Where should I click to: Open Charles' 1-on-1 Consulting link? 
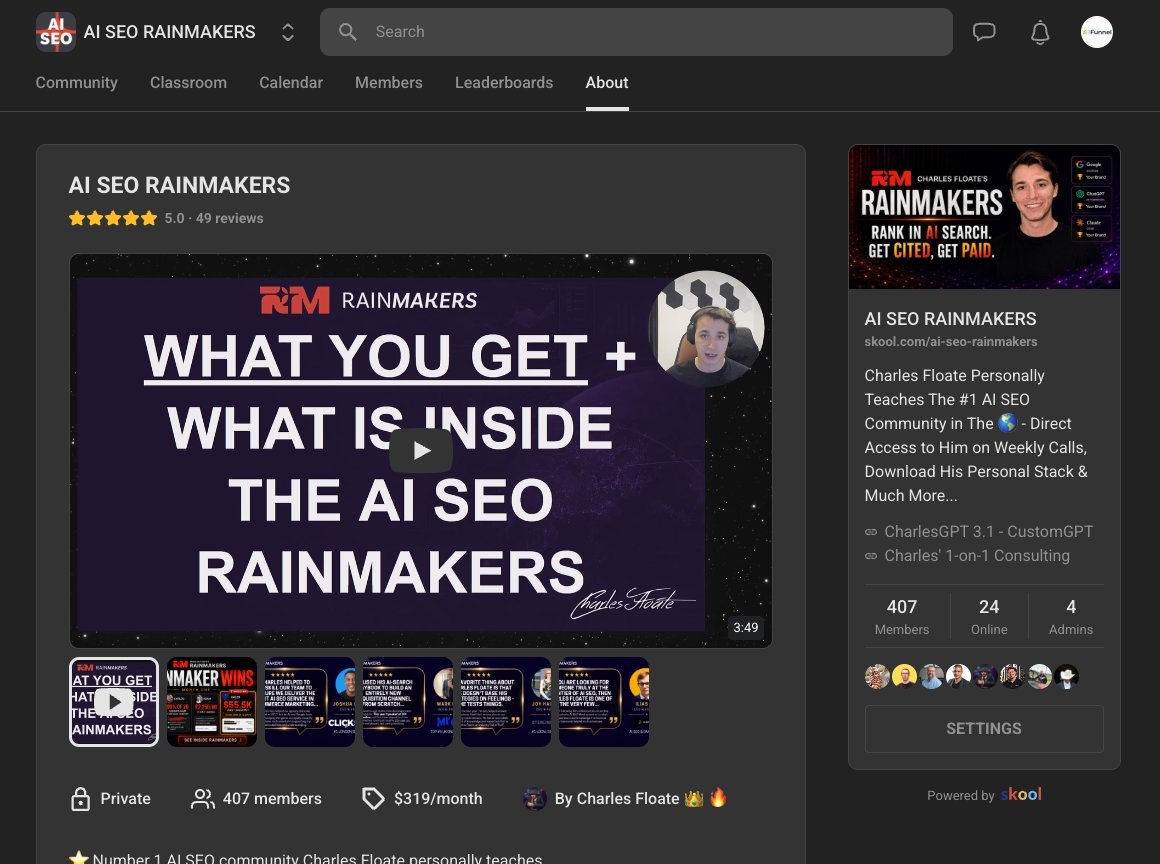click(977, 556)
